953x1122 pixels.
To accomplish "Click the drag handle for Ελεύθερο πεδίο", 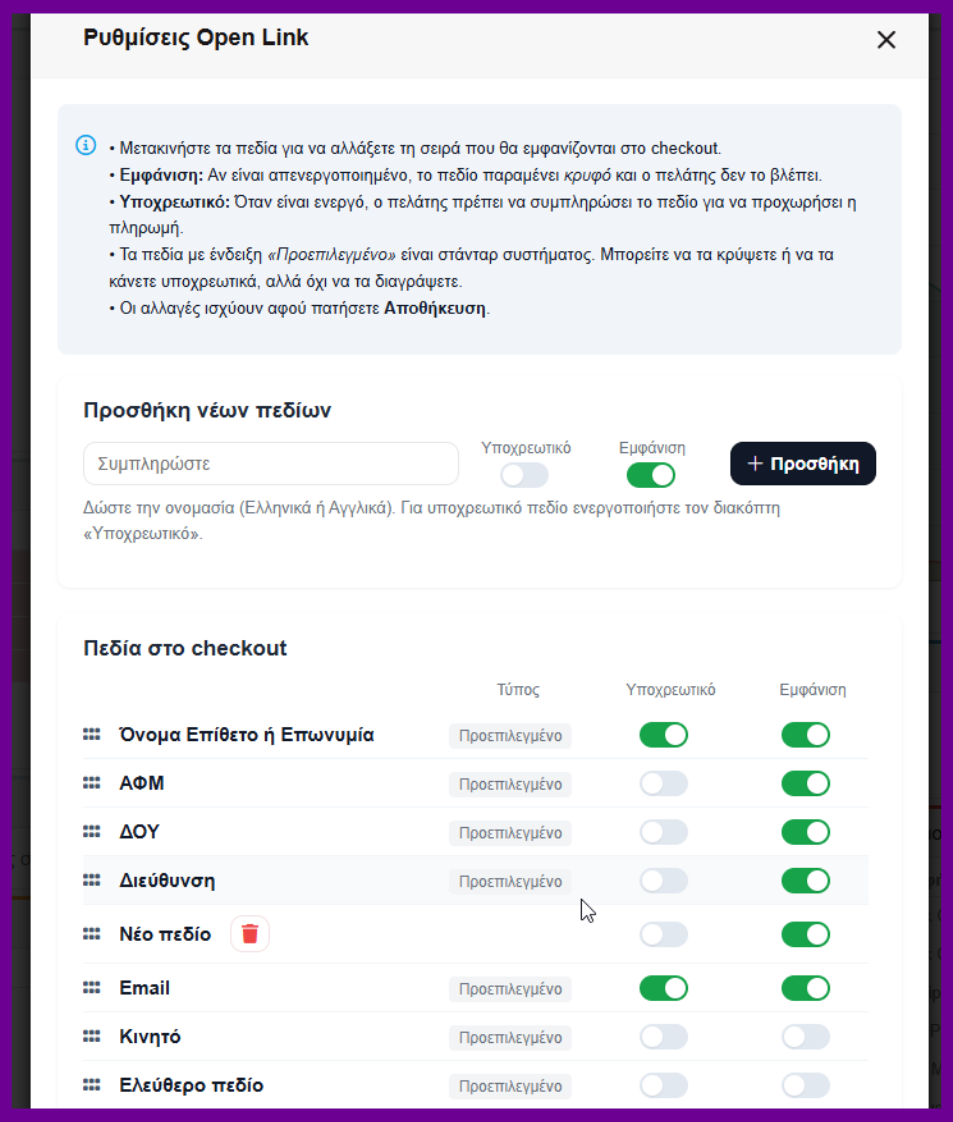I will click(92, 1085).
